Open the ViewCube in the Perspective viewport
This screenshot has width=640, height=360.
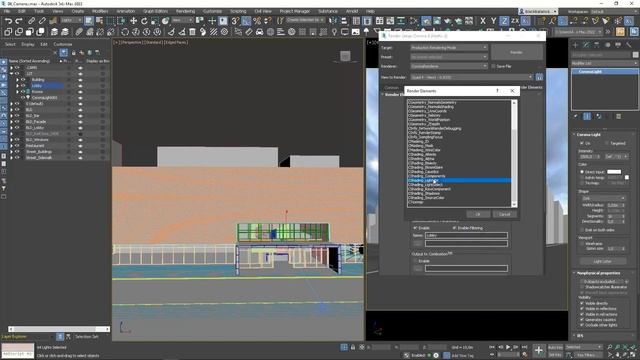[x=345, y=56]
